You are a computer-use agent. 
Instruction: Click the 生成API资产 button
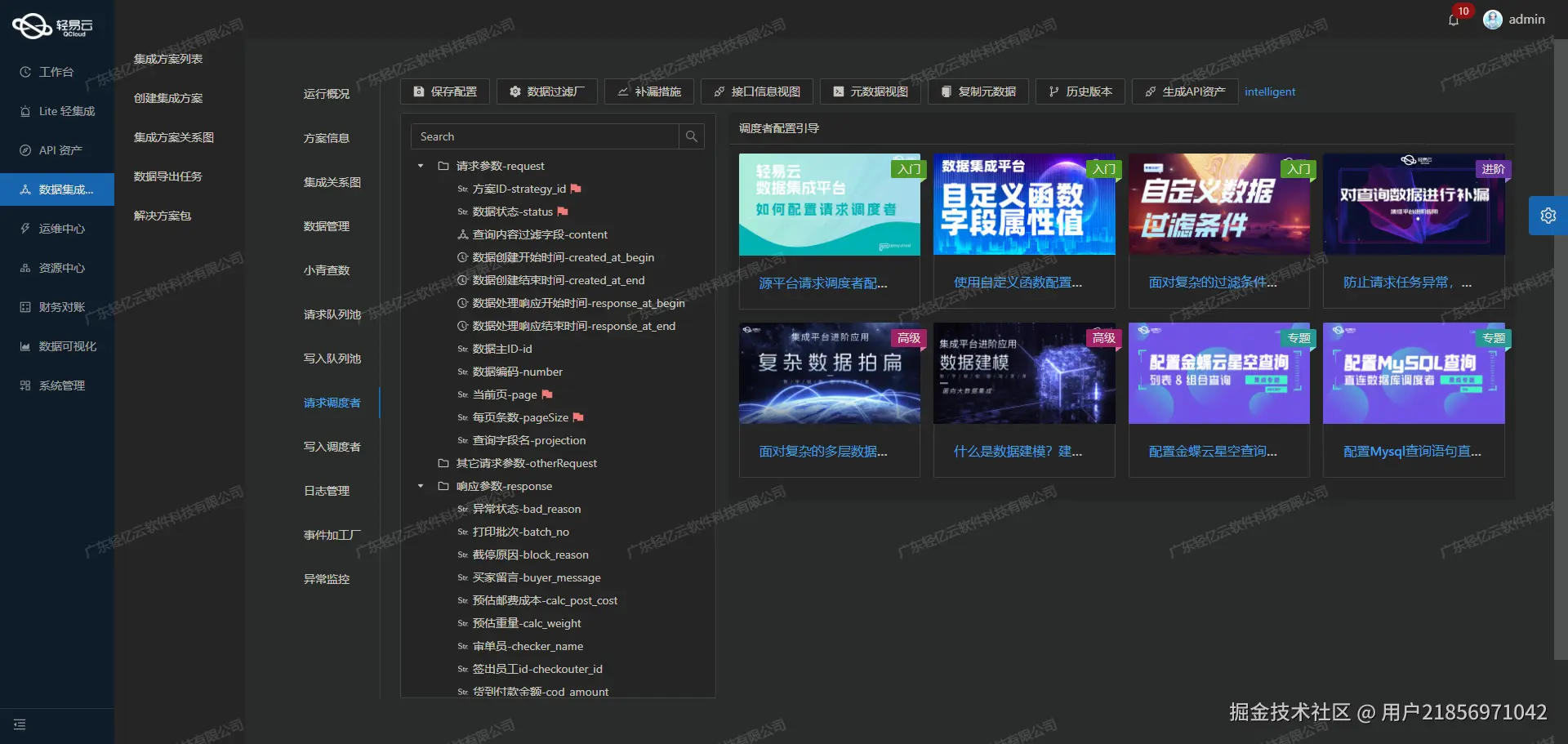pyautogui.click(x=1184, y=91)
